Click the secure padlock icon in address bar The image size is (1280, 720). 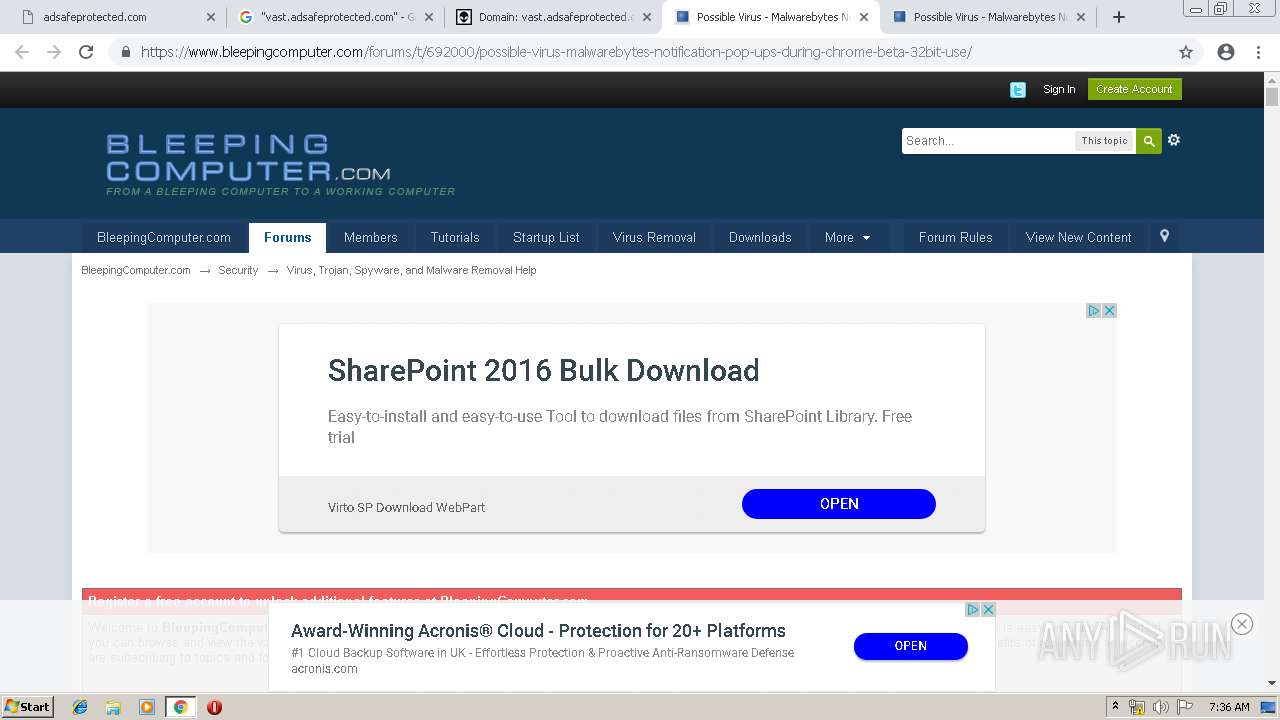[x=125, y=52]
